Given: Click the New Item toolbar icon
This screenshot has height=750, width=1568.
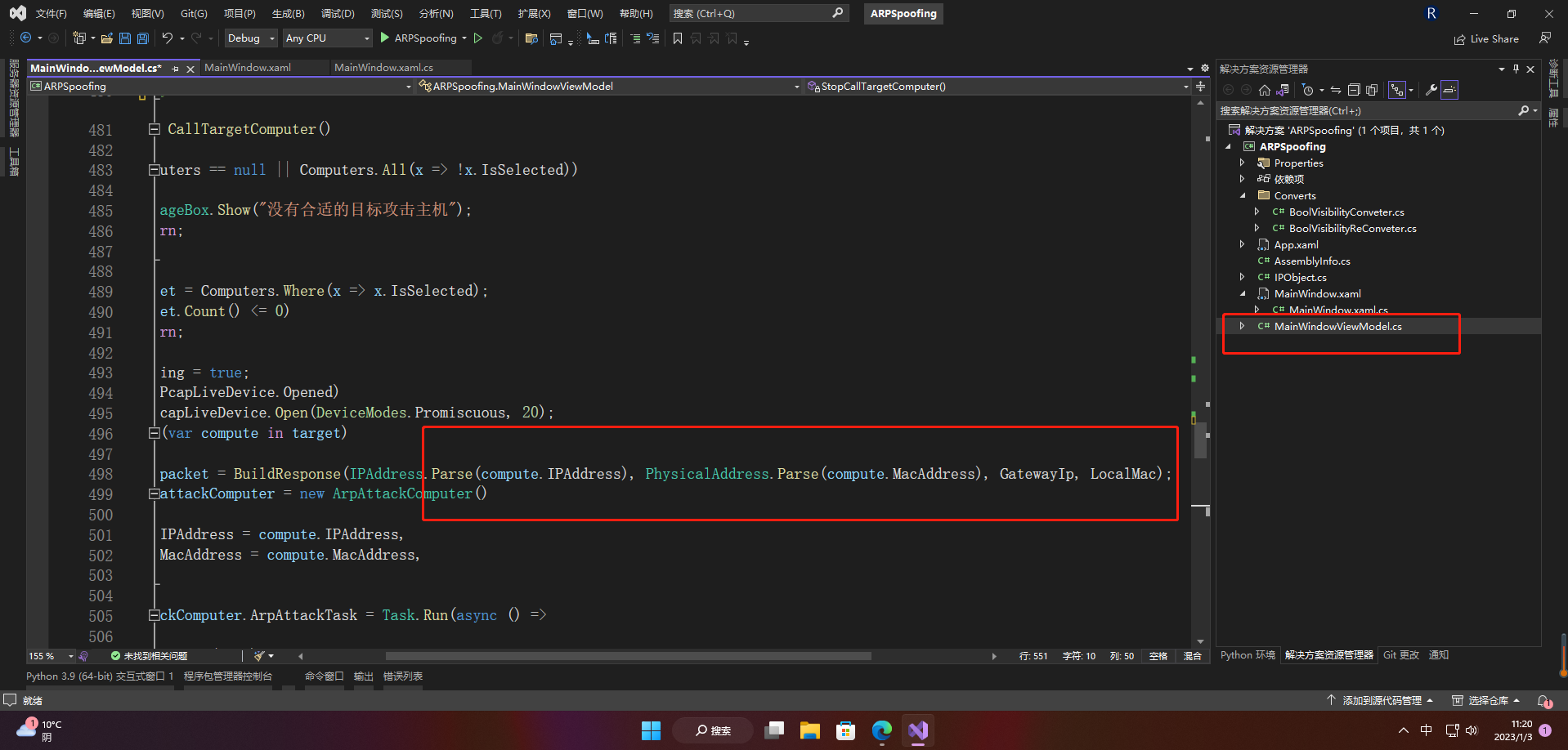Looking at the screenshot, I should click(x=78, y=38).
